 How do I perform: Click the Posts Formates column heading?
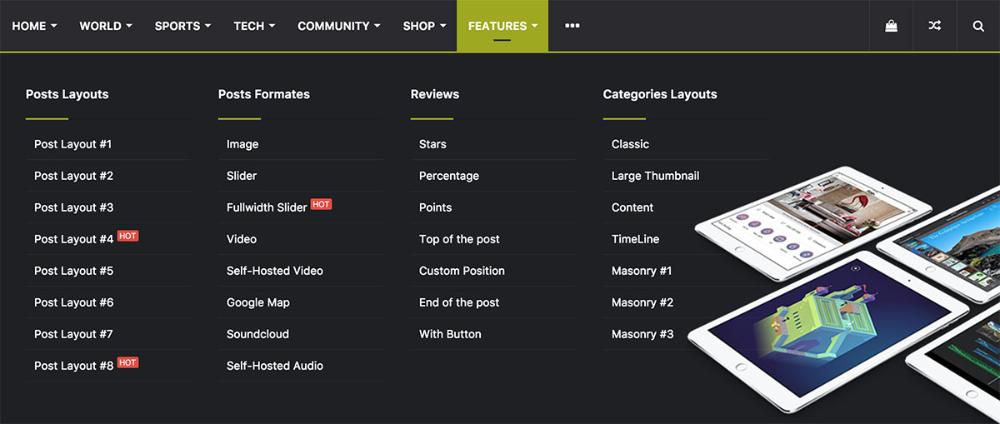[264, 94]
